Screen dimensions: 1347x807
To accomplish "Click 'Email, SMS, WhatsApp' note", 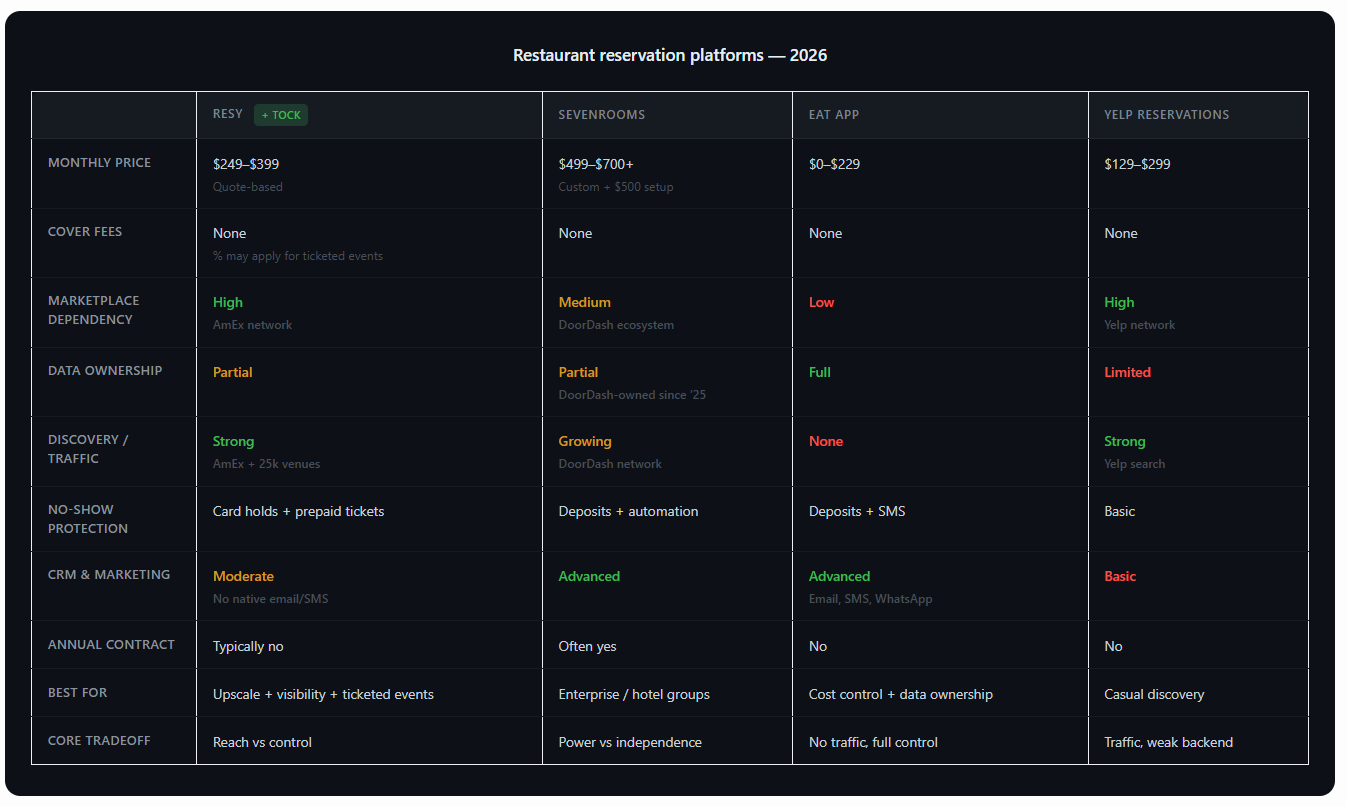I will 871,599.
